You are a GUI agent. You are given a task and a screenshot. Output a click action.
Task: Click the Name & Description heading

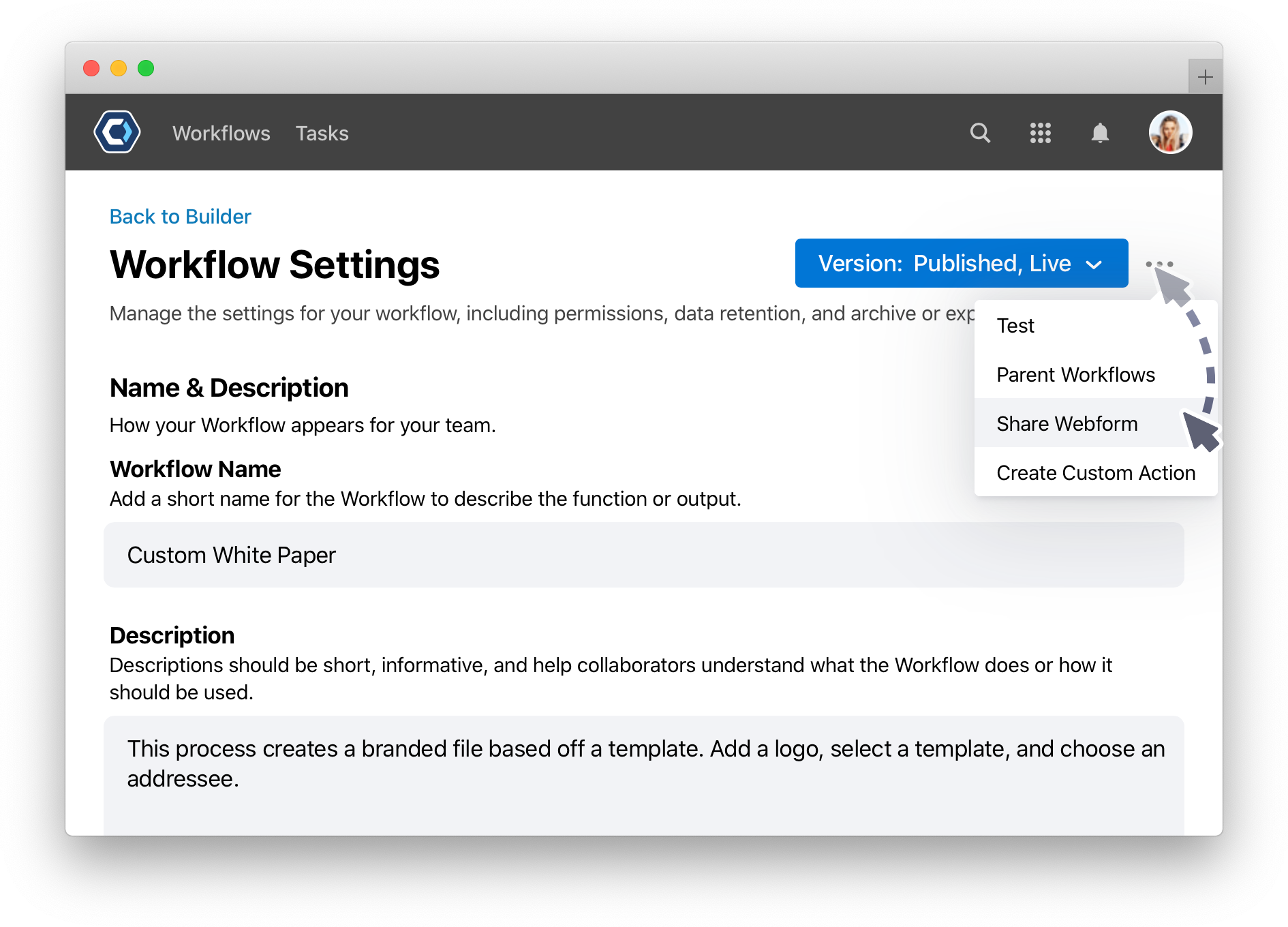pyautogui.click(x=229, y=388)
